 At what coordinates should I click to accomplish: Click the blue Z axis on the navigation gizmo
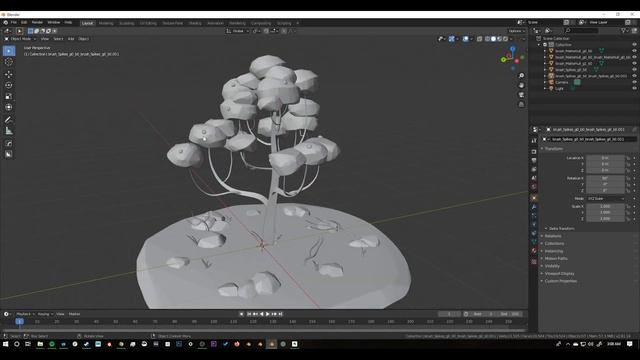pos(513,49)
